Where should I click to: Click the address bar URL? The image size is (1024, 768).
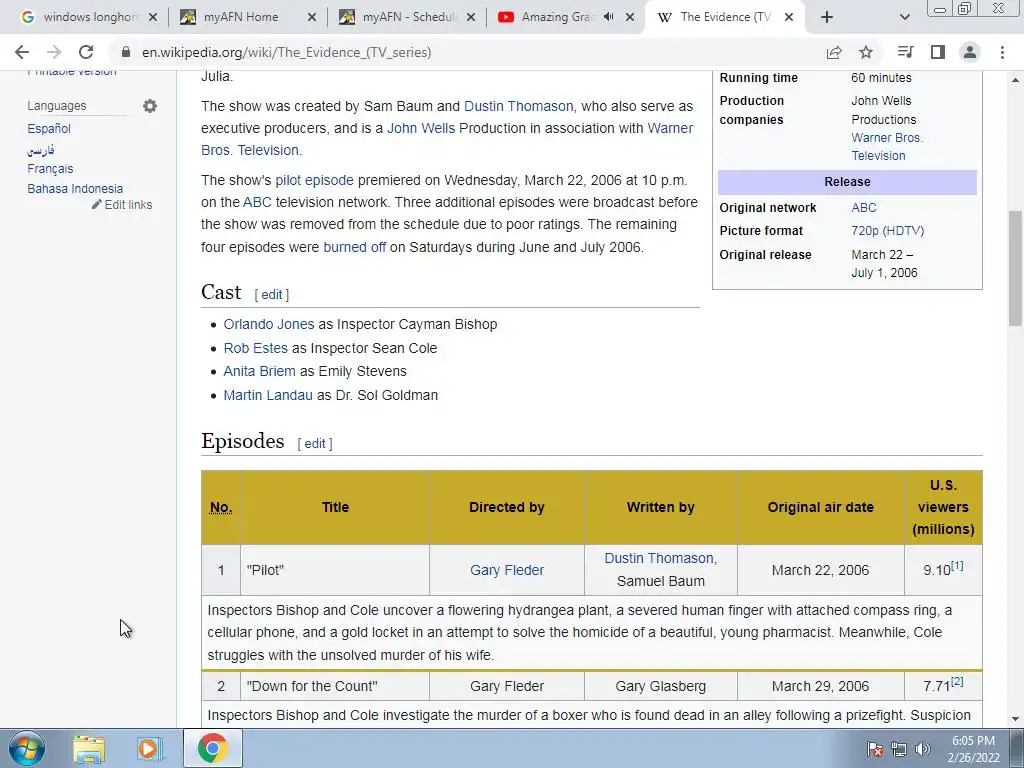click(x=287, y=52)
